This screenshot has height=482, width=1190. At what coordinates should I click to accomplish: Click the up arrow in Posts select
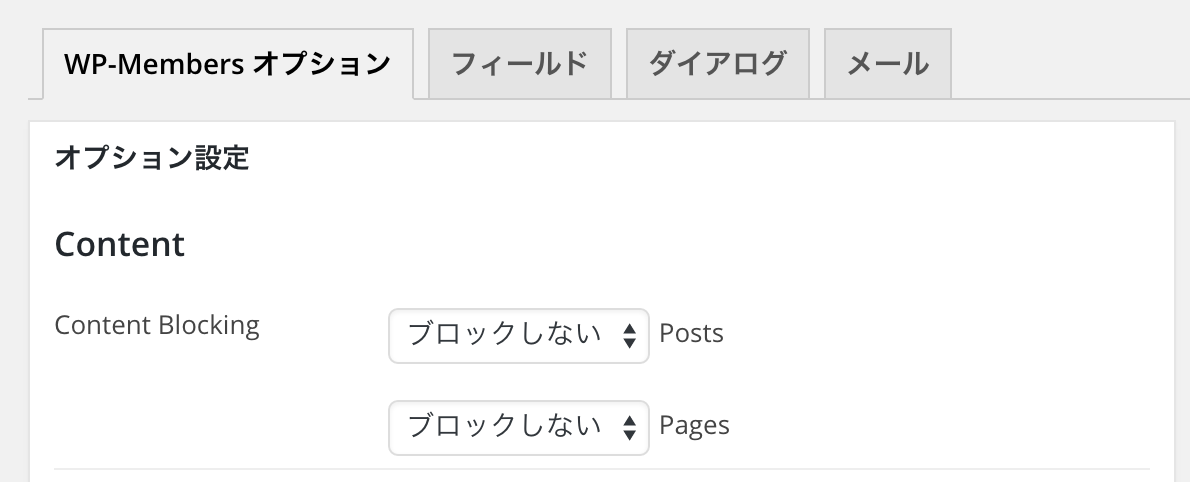click(629, 328)
